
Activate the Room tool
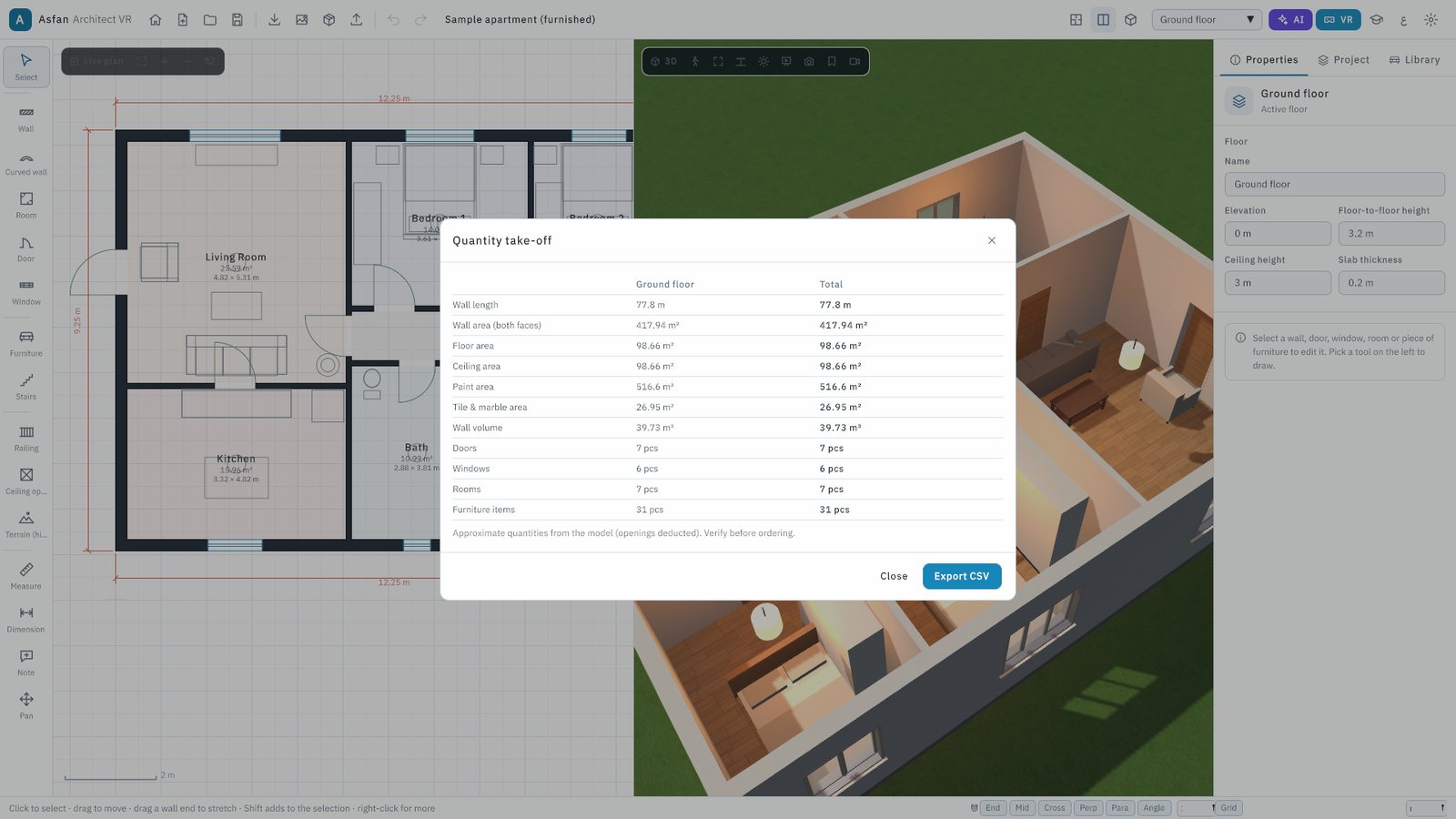(x=26, y=205)
